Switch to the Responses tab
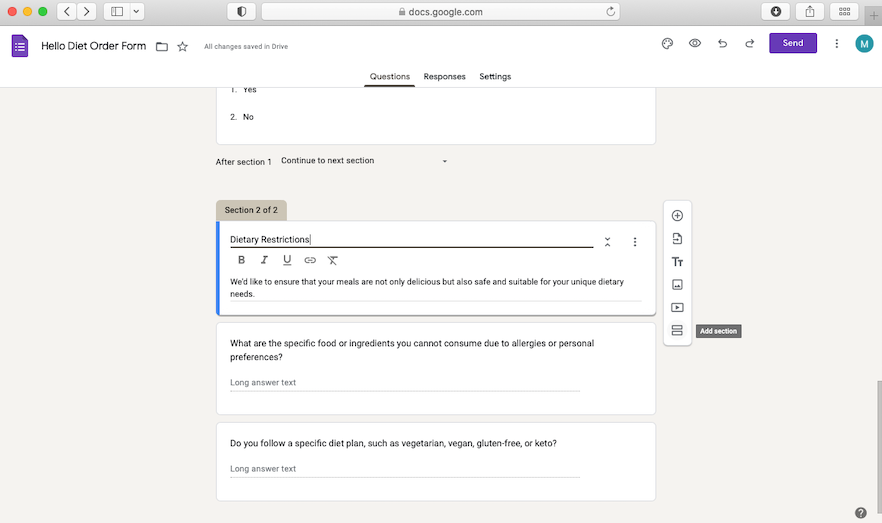The width and height of the screenshot is (882, 523). 444,77
